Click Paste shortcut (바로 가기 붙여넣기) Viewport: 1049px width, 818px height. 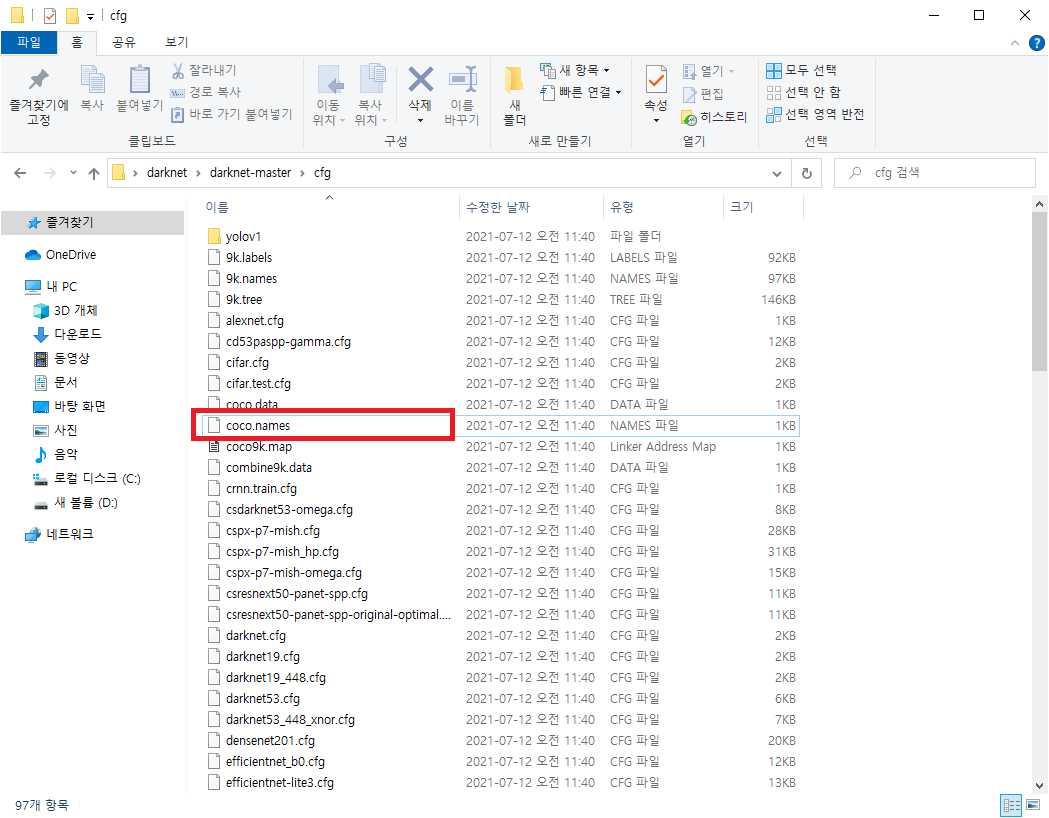(231, 114)
